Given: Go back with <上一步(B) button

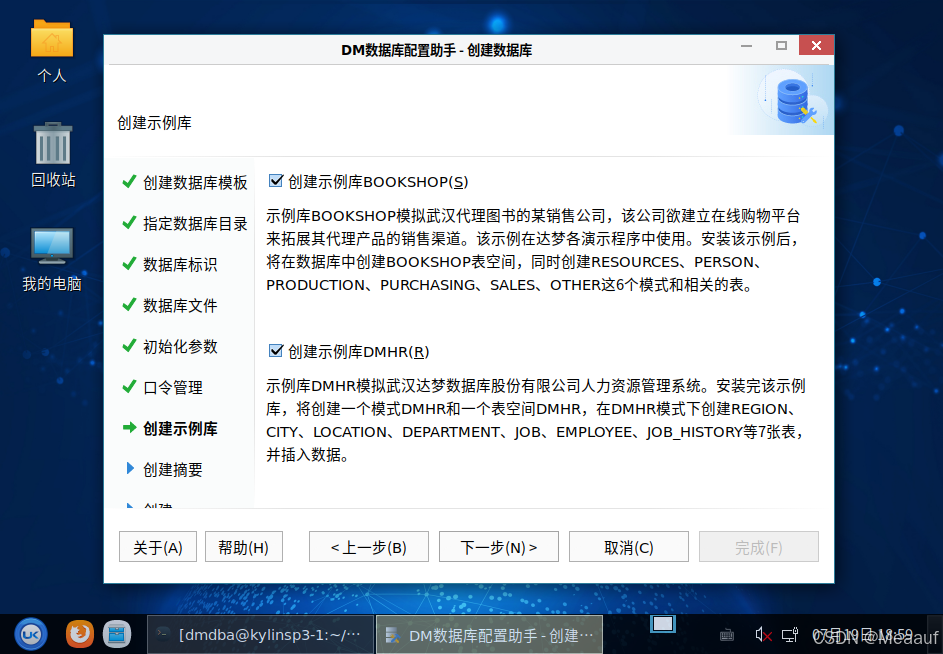Looking at the screenshot, I should click(369, 546).
